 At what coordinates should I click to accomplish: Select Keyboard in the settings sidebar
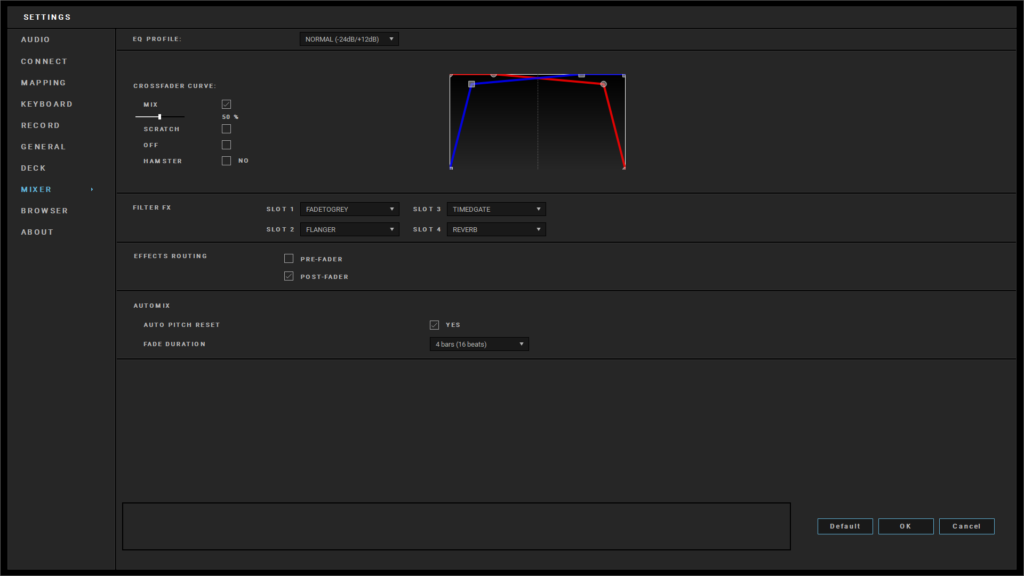47,104
